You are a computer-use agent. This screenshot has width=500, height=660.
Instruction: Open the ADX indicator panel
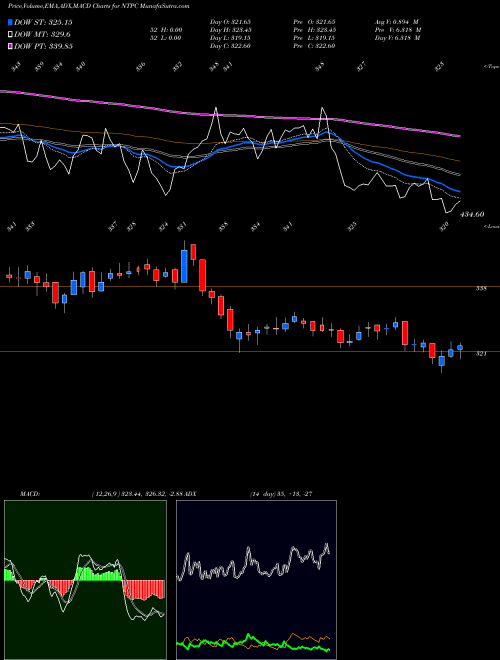[x=256, y=580]
